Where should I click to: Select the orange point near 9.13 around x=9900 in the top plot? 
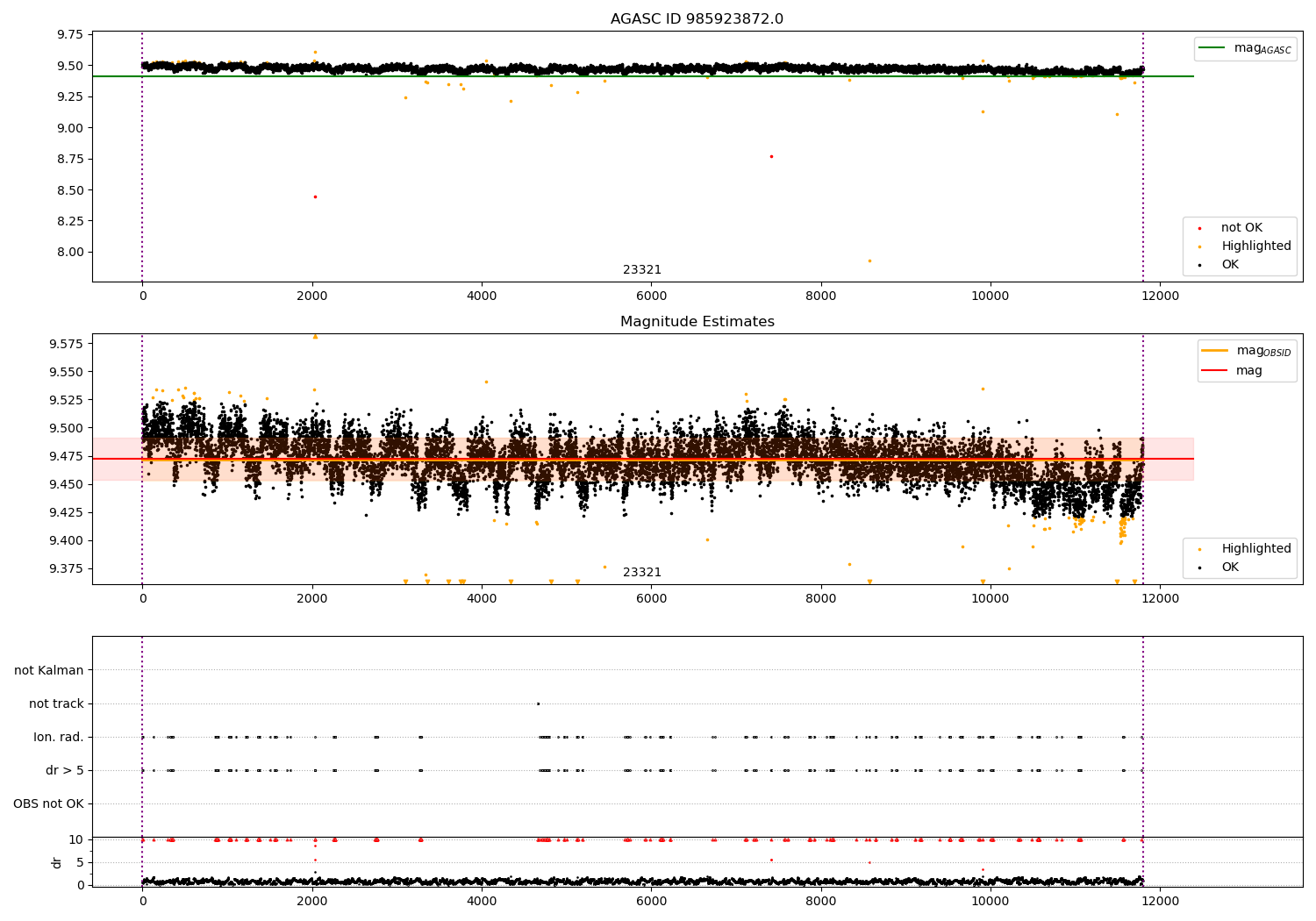[983, 111]
